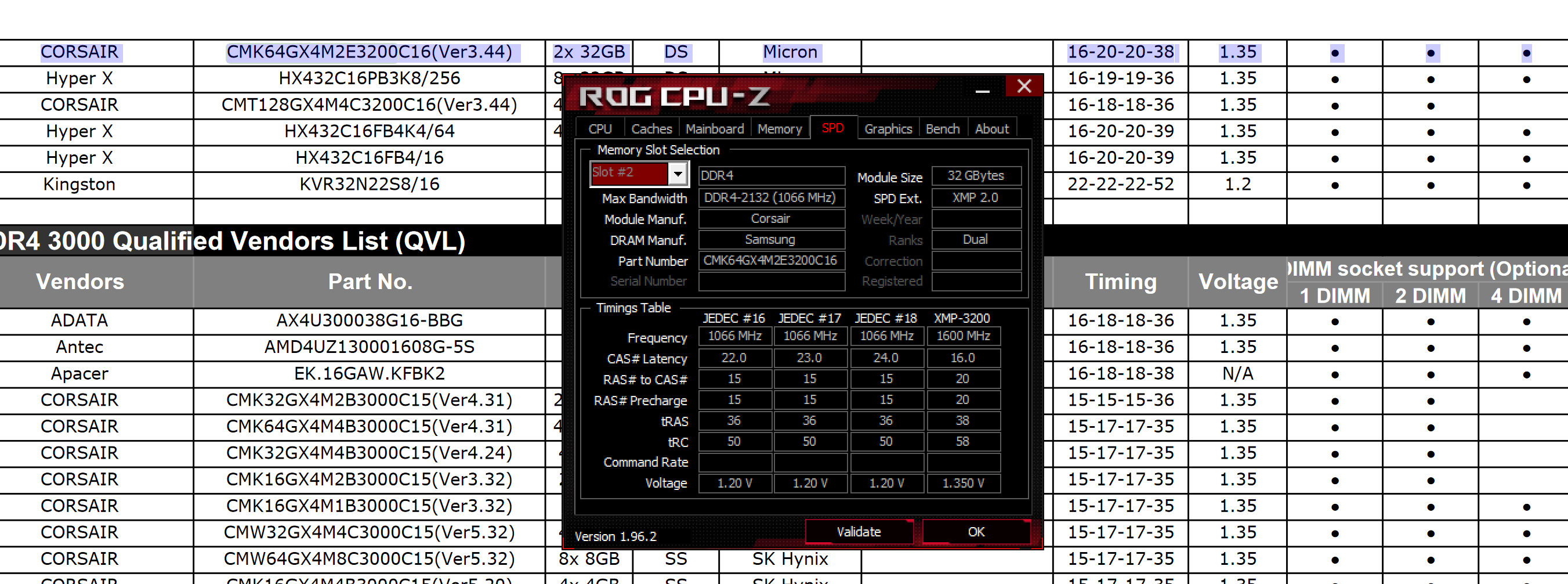The width and height of the screenshot is (1568, 584).
Task: Expand the Slot #2 memory slot dropdown
Action: pos(678,174)
